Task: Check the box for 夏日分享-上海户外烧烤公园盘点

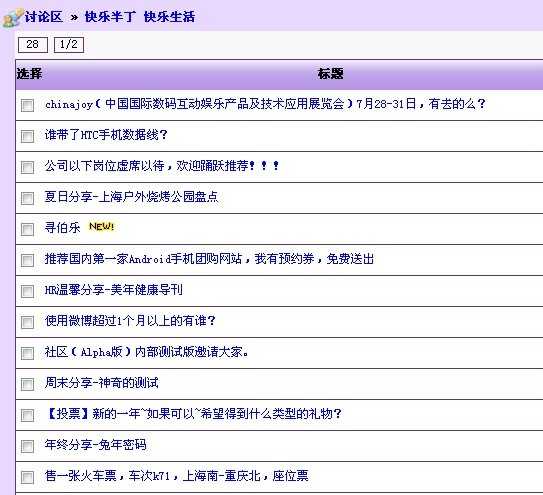Action: click(27, 198)
